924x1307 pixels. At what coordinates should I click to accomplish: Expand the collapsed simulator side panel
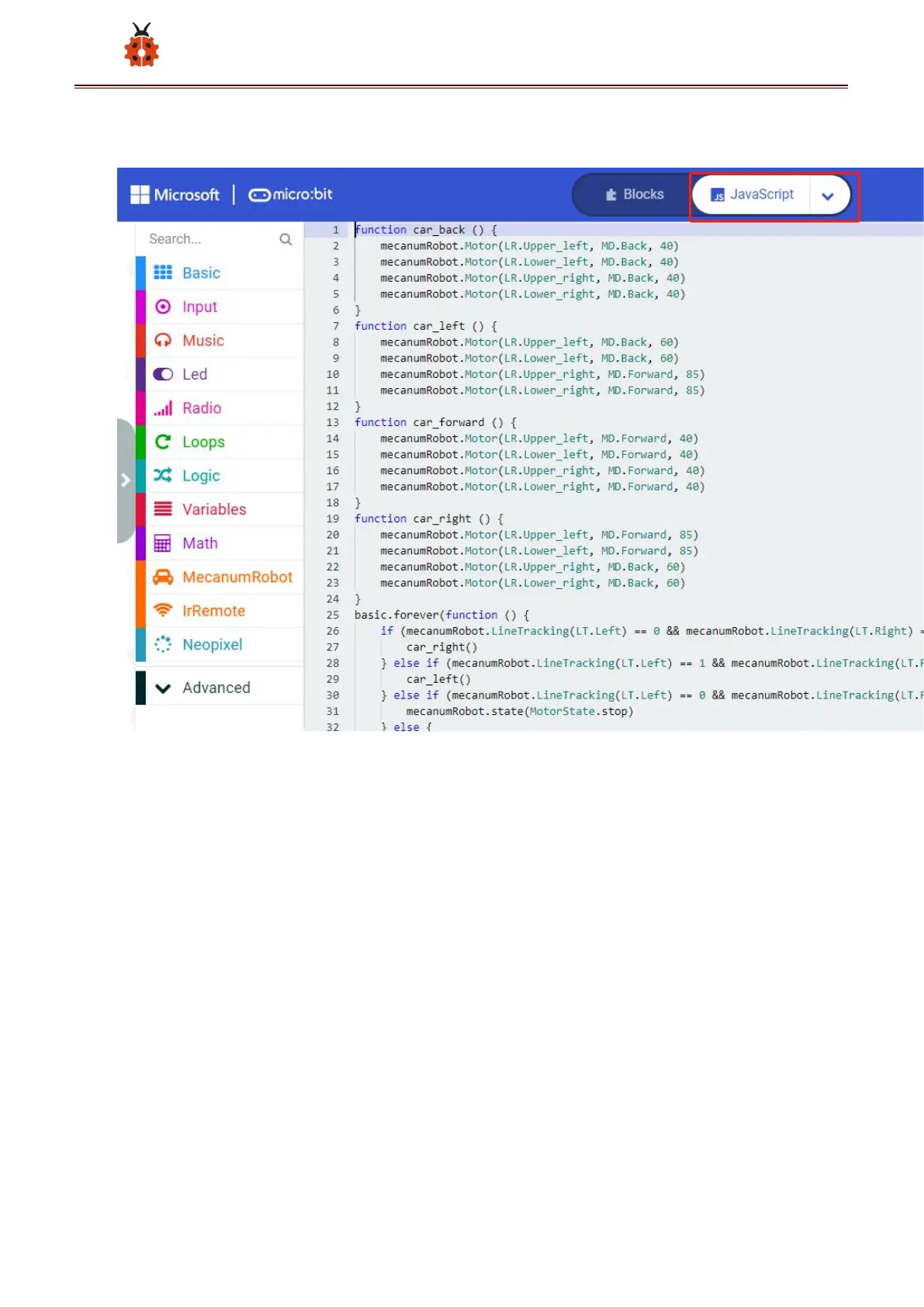[x=126, y=480]
